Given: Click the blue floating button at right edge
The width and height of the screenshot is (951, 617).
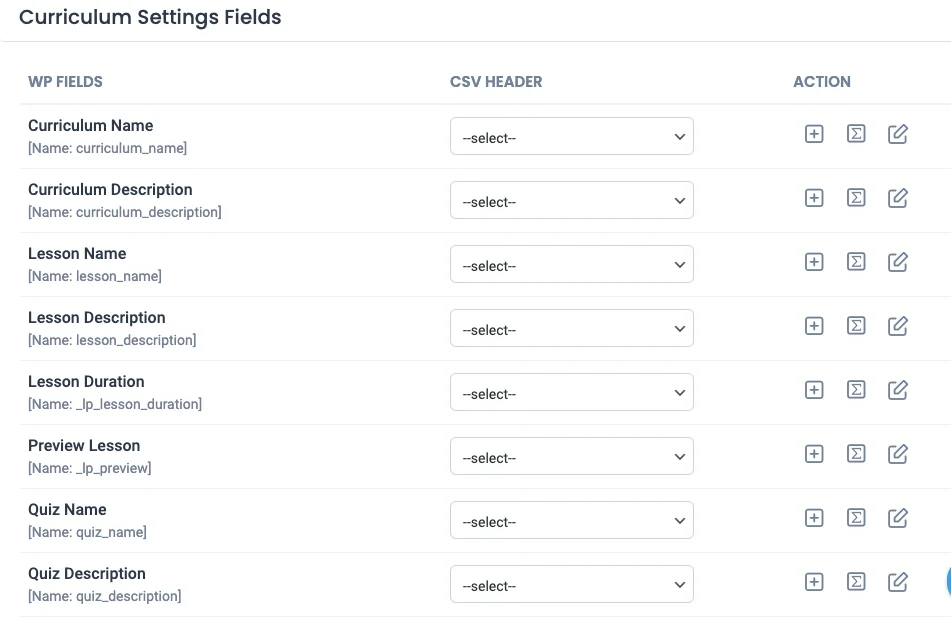Looking at the screenshot, I should (947, 580).
